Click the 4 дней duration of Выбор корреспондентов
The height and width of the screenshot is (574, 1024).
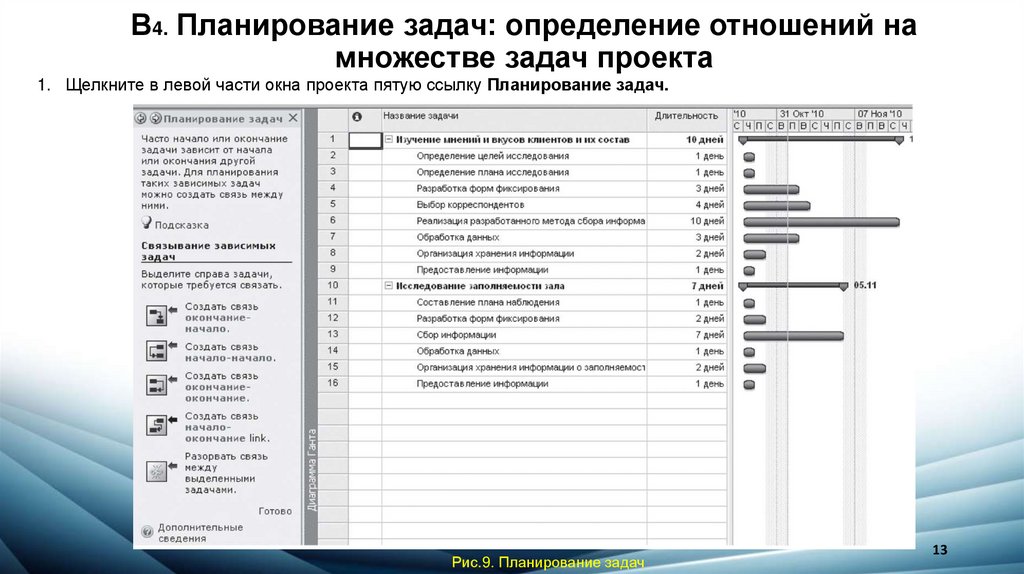point(710,205)
